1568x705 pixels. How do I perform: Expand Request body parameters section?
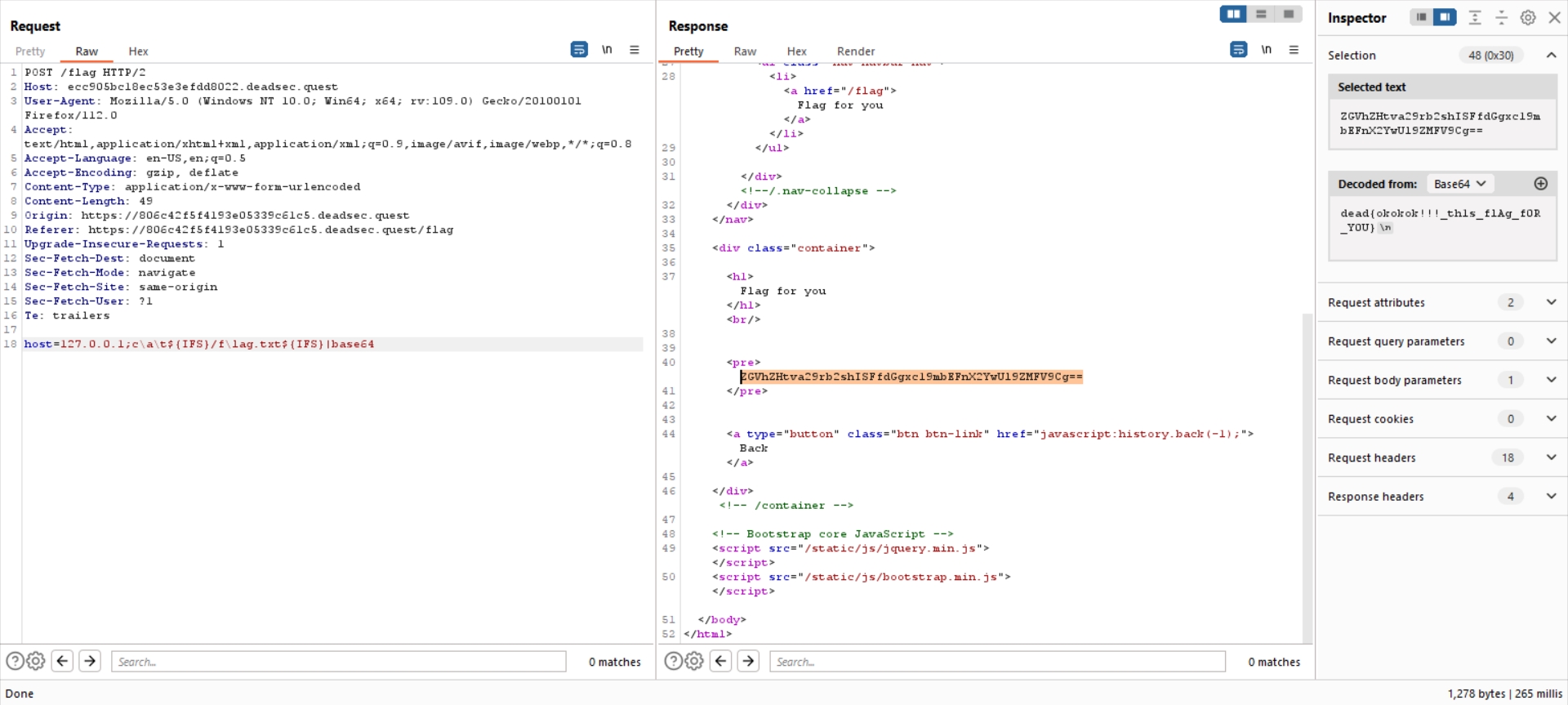[1551, 380]
